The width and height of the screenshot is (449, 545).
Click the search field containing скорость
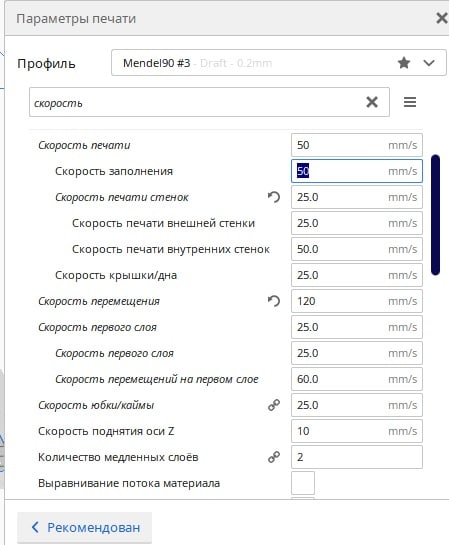(x=209, y=102)
